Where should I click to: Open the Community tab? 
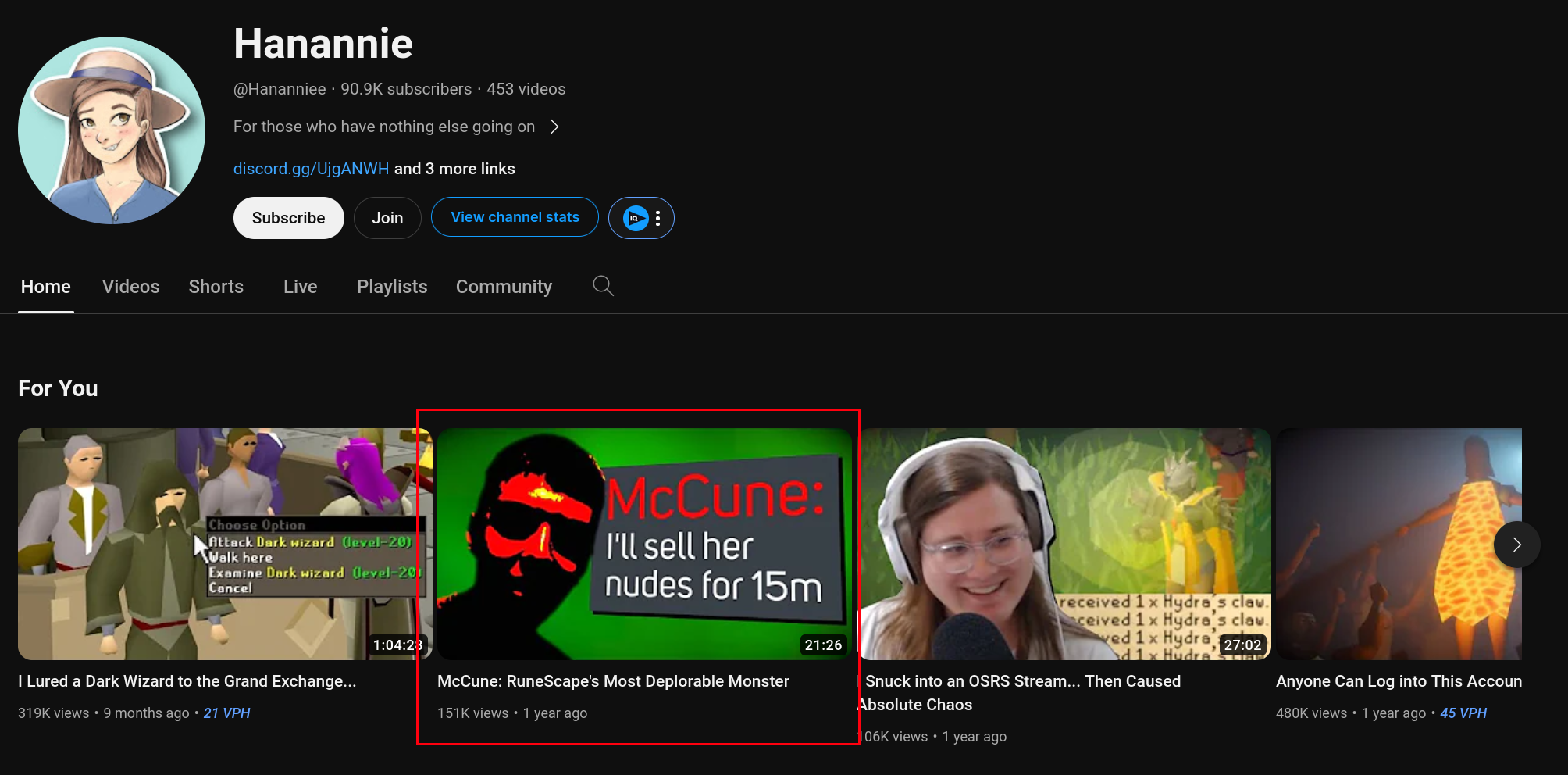click(x=504, y=287)
